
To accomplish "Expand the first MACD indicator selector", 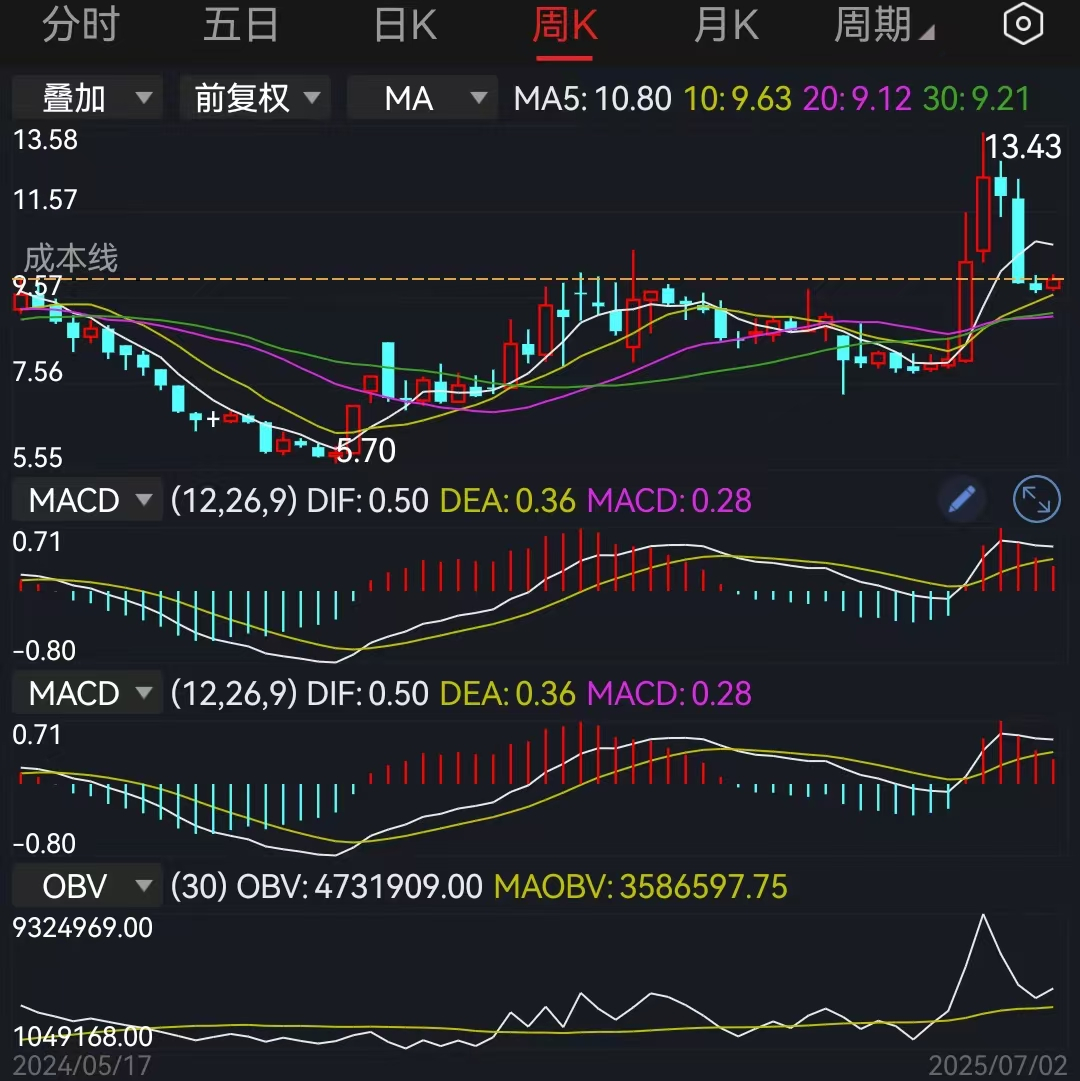I will (86, 500).
